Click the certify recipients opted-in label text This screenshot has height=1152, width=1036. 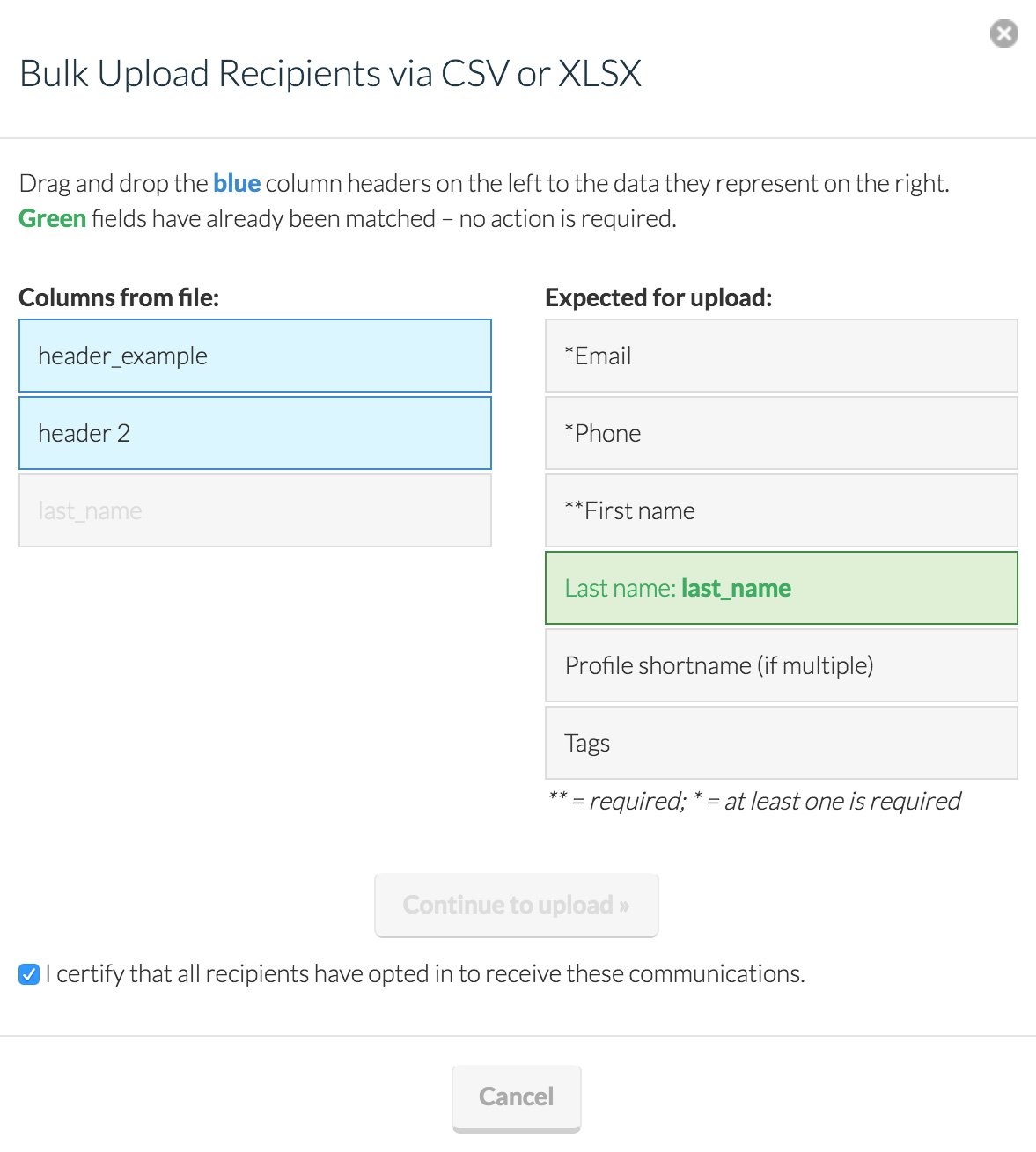[x=425, y=974]
